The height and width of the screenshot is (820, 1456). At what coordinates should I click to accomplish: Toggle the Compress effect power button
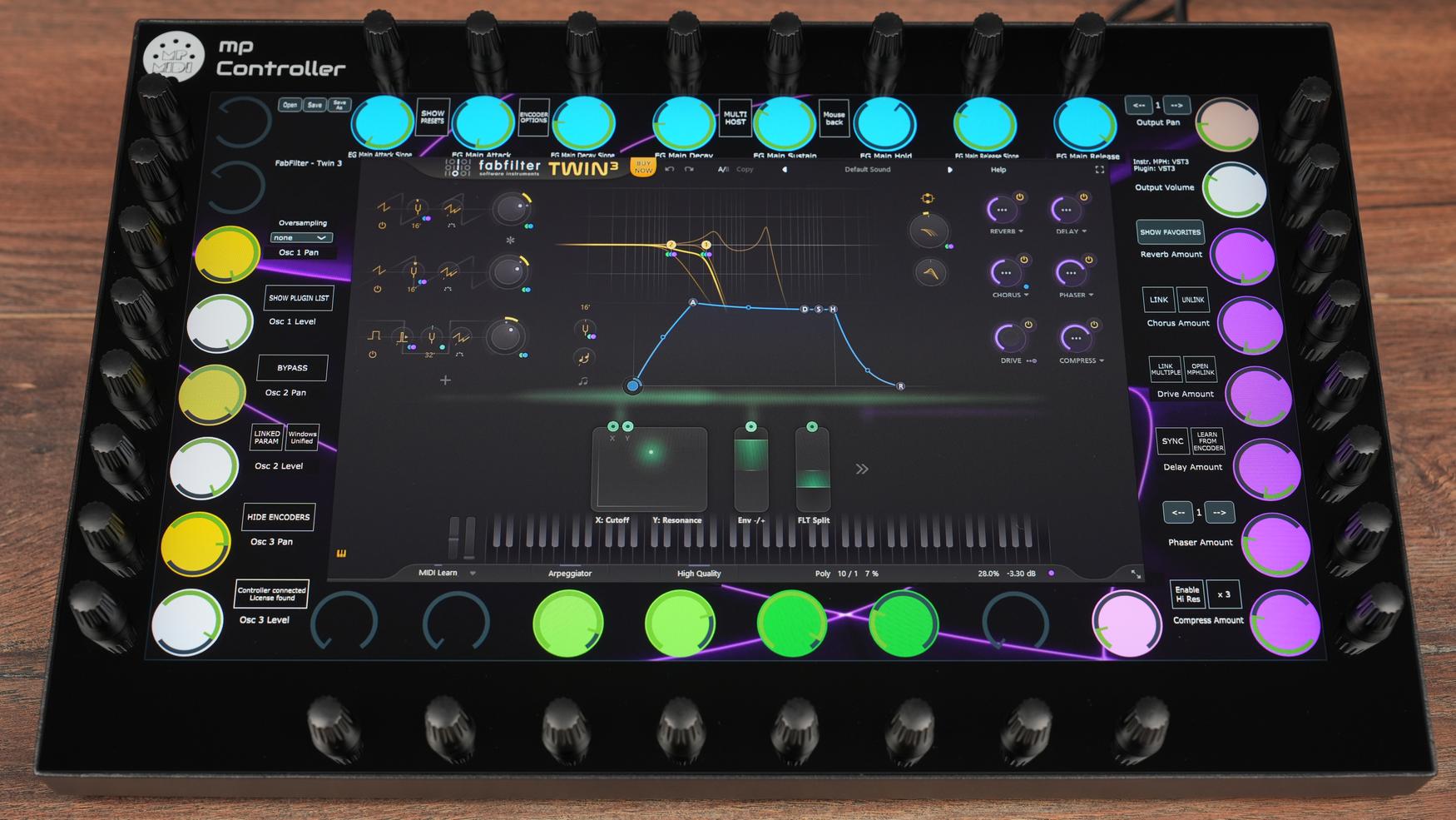coord(1094,325)
